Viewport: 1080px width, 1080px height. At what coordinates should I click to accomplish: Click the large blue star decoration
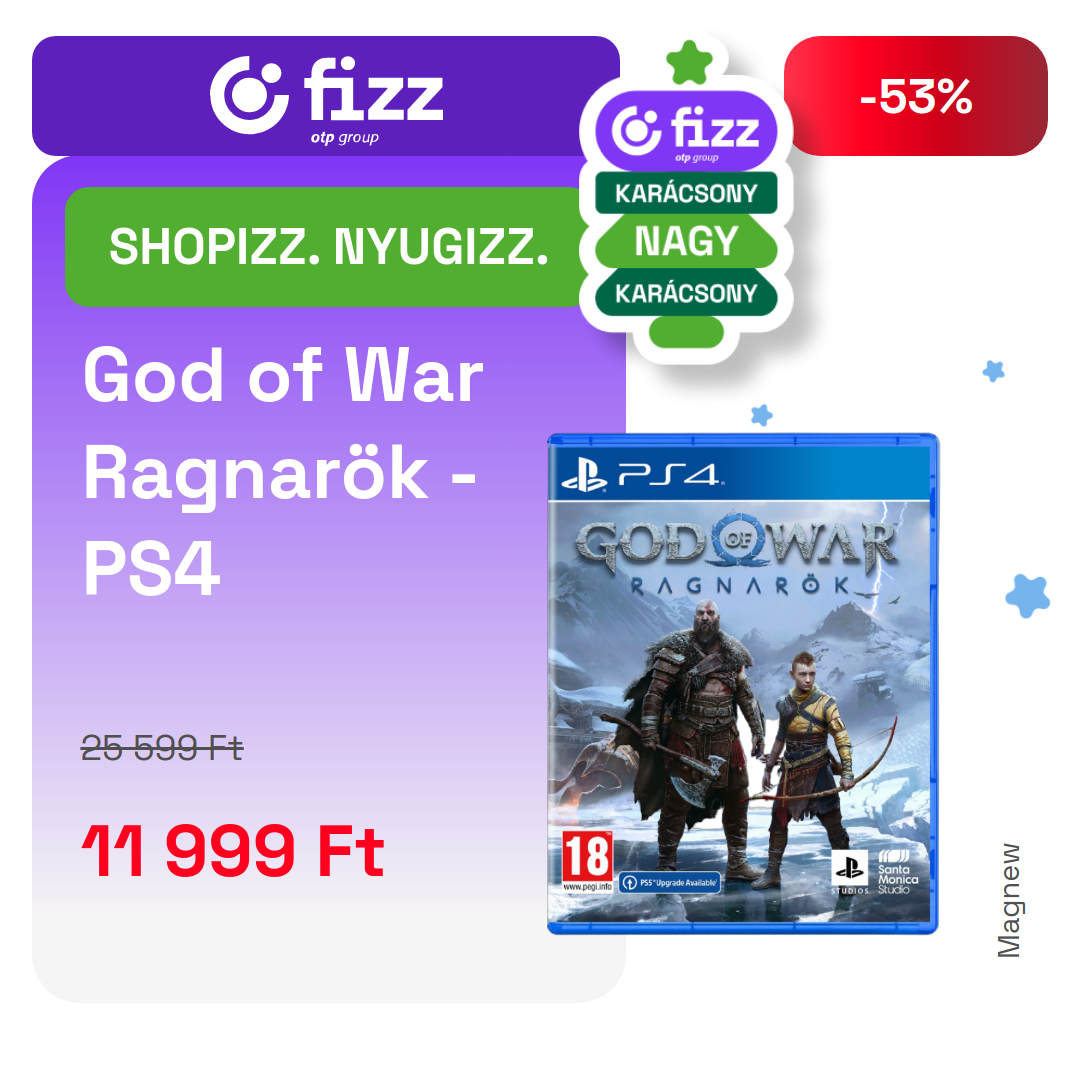coord(1028,595)
